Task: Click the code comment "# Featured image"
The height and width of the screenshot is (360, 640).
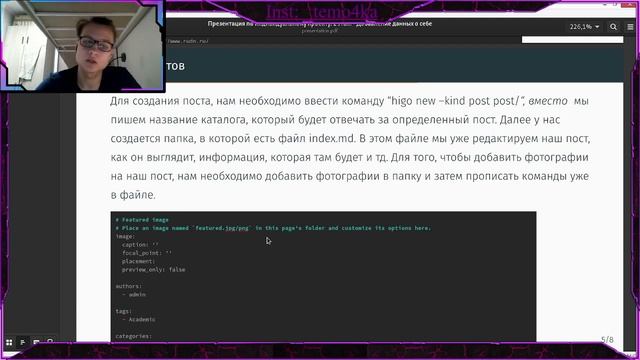Action: pyautogui.click(x=142, y=220)
